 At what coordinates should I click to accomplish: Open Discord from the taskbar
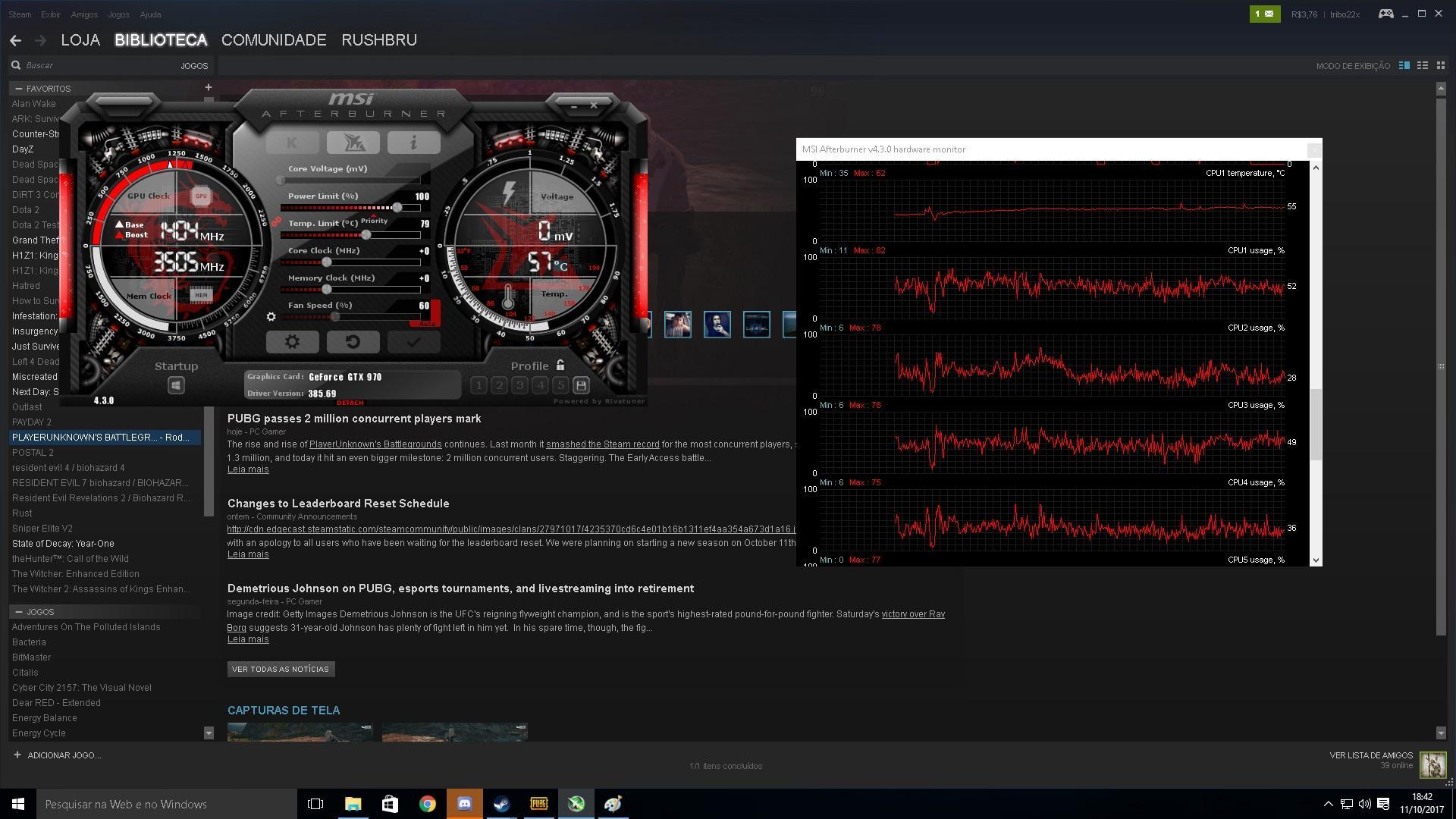pos(464,804)
